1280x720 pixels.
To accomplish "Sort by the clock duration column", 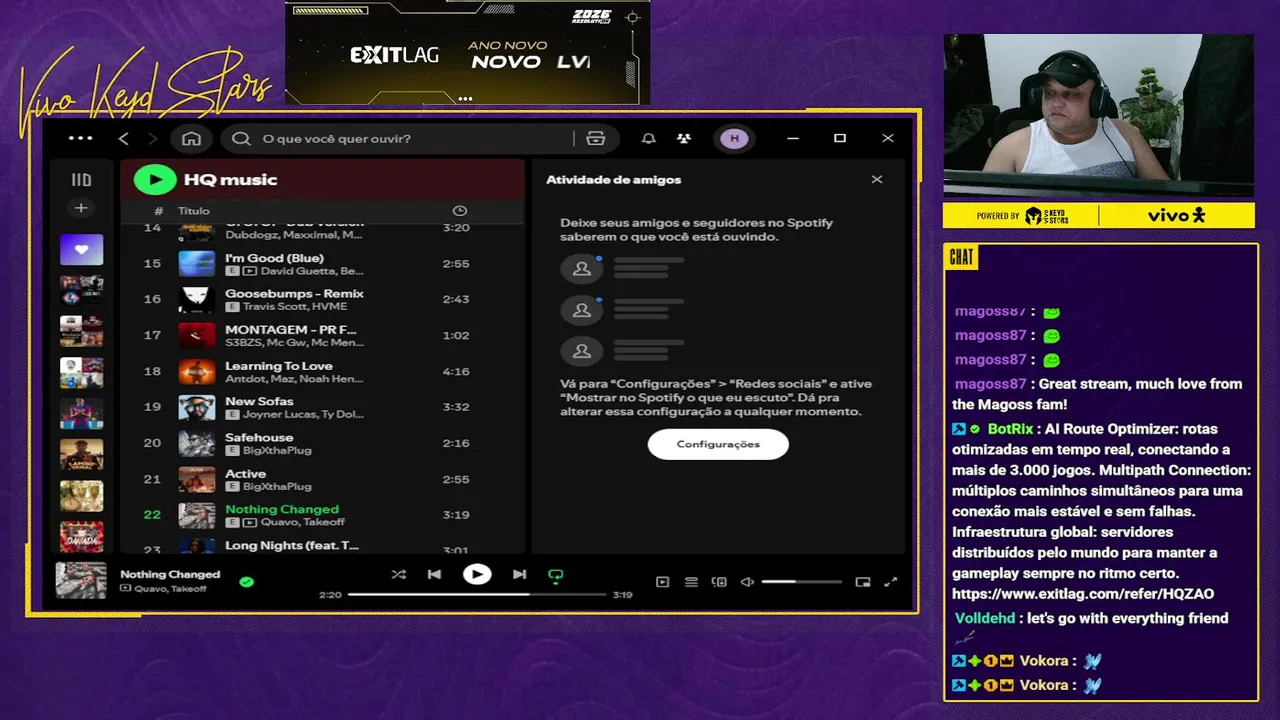I will click(x=460, y=211).
